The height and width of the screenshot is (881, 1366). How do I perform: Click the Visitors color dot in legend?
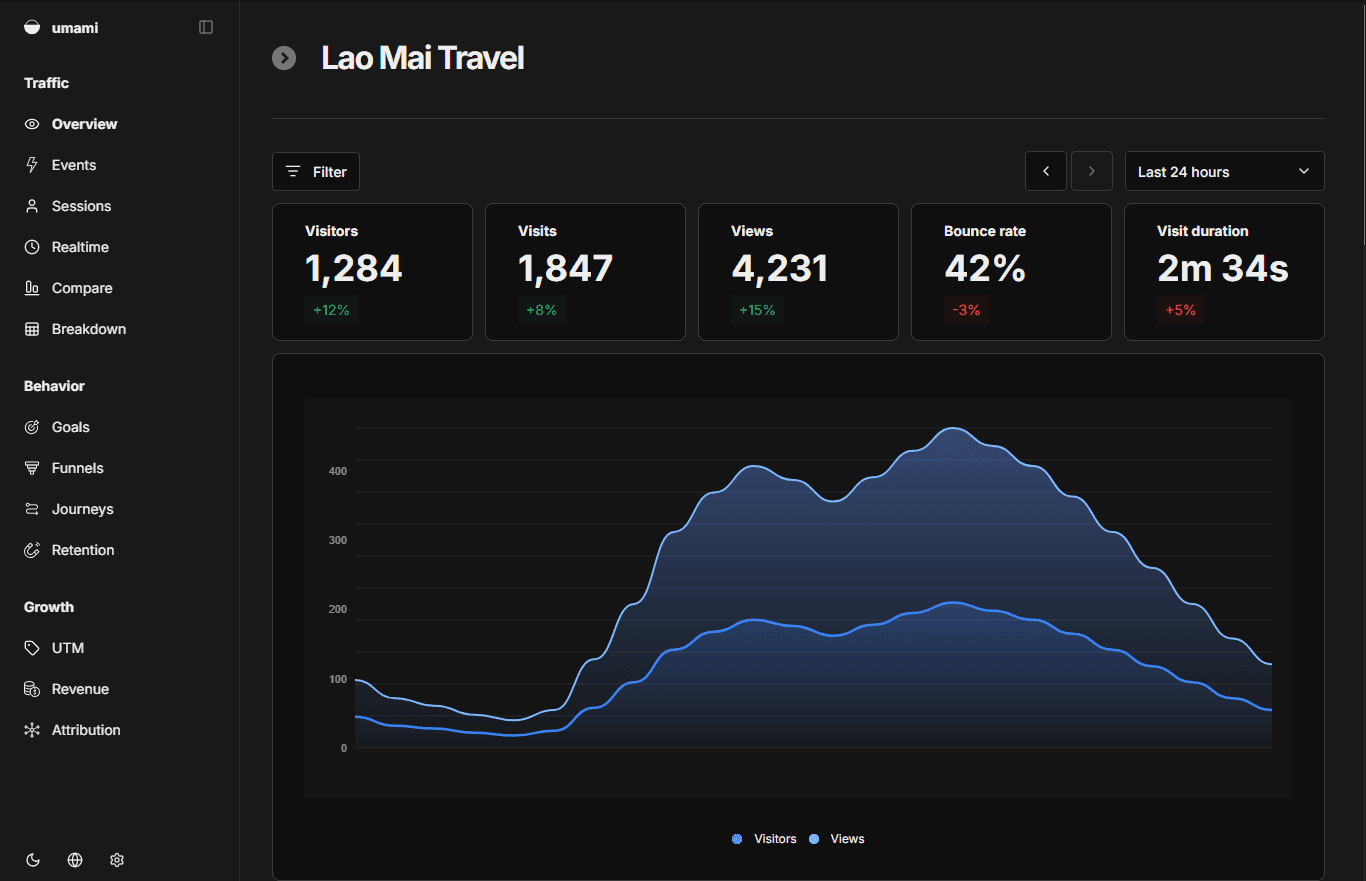(x=737, y=839)
